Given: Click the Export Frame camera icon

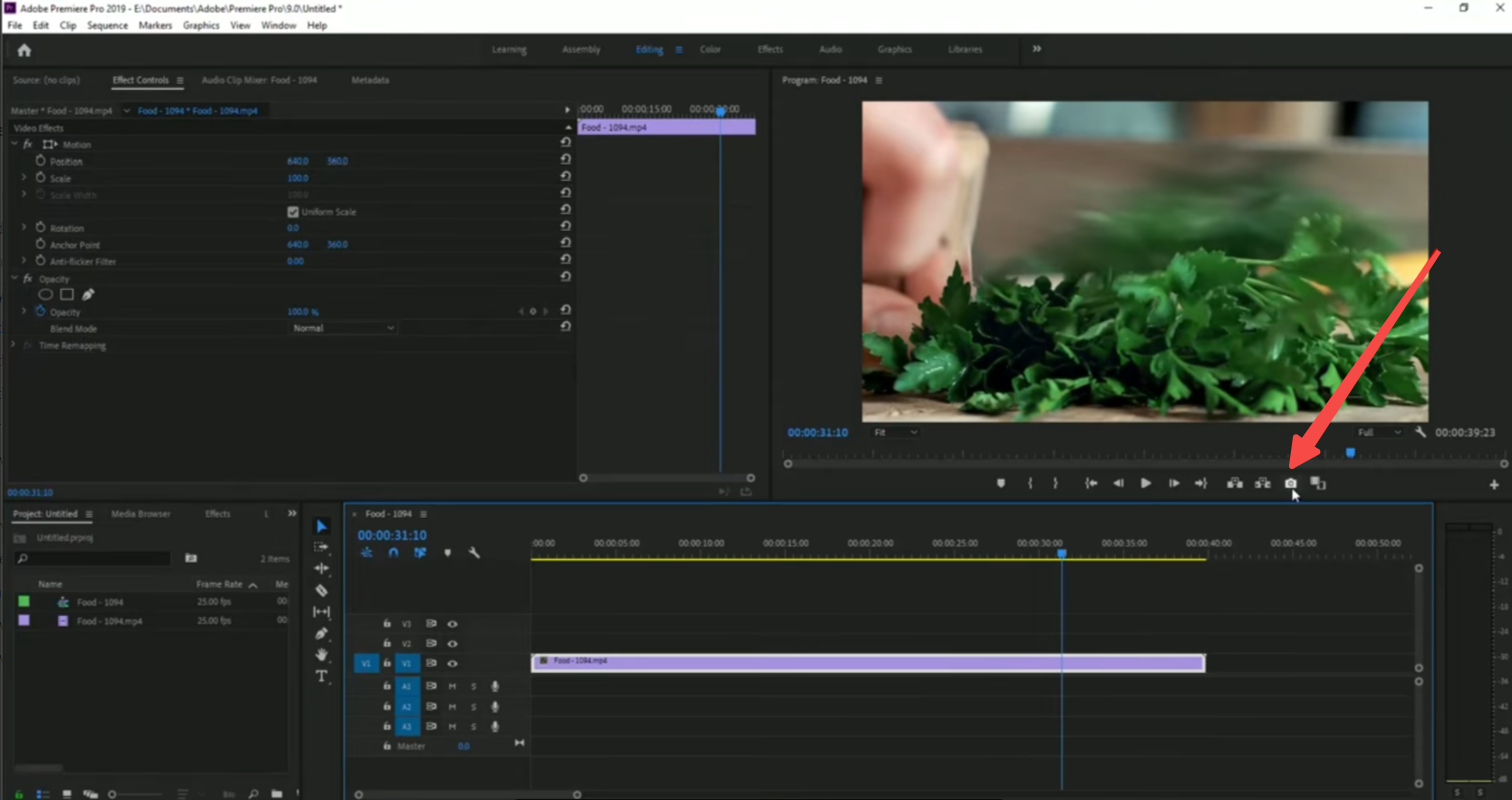Looking at the screenshot, I should [x=1290, y=483].
